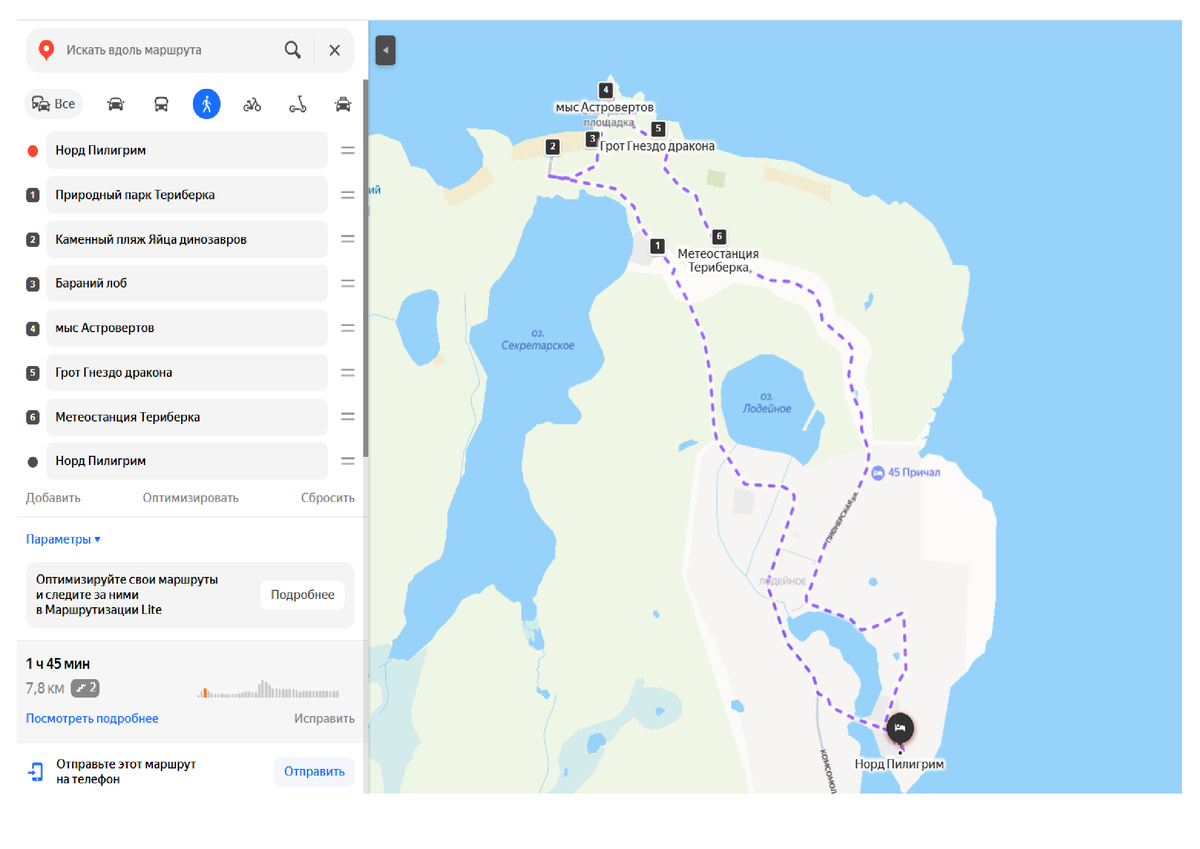The image size is (1200, 849).
Task: Expand the 'Параметры' dropdown
Action: (x=63, y=540)
